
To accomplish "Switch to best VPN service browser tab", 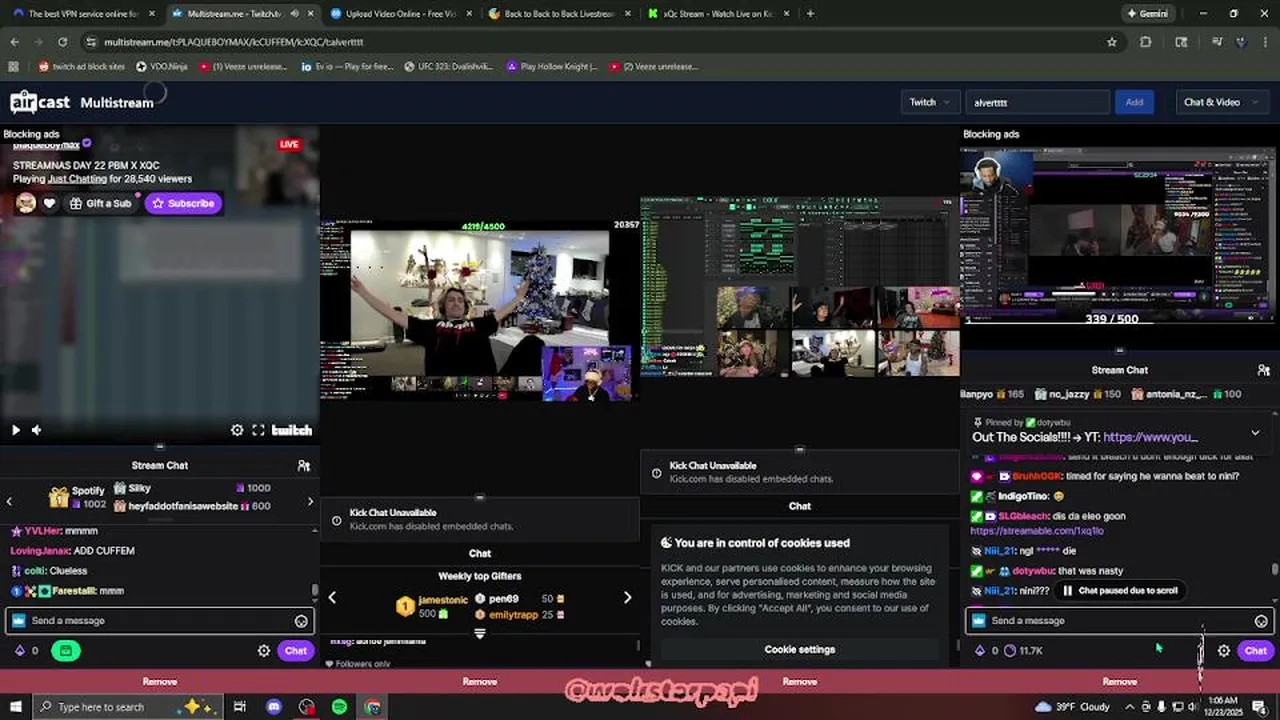I will [x=82, y=14].
